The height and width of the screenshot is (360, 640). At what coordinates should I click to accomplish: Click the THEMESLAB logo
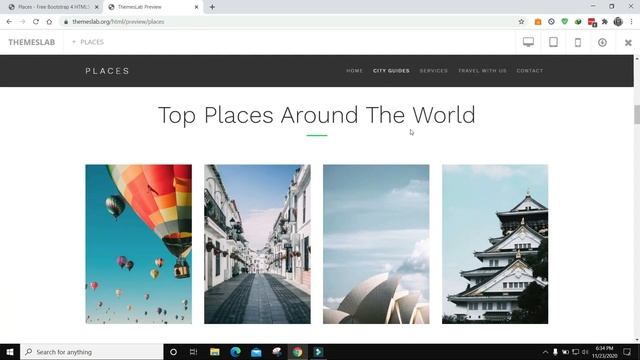click(31, 42)
